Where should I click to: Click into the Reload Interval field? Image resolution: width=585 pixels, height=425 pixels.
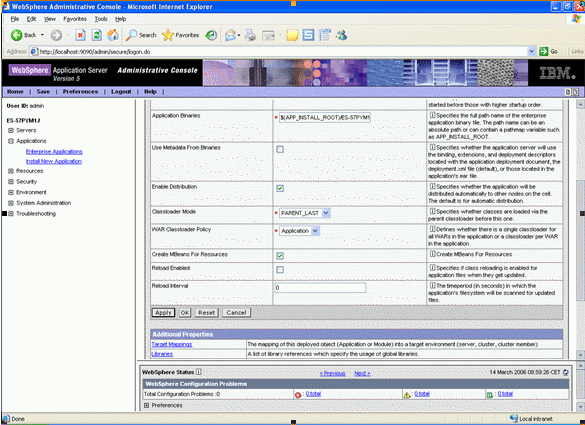click(x=320, y=288)
